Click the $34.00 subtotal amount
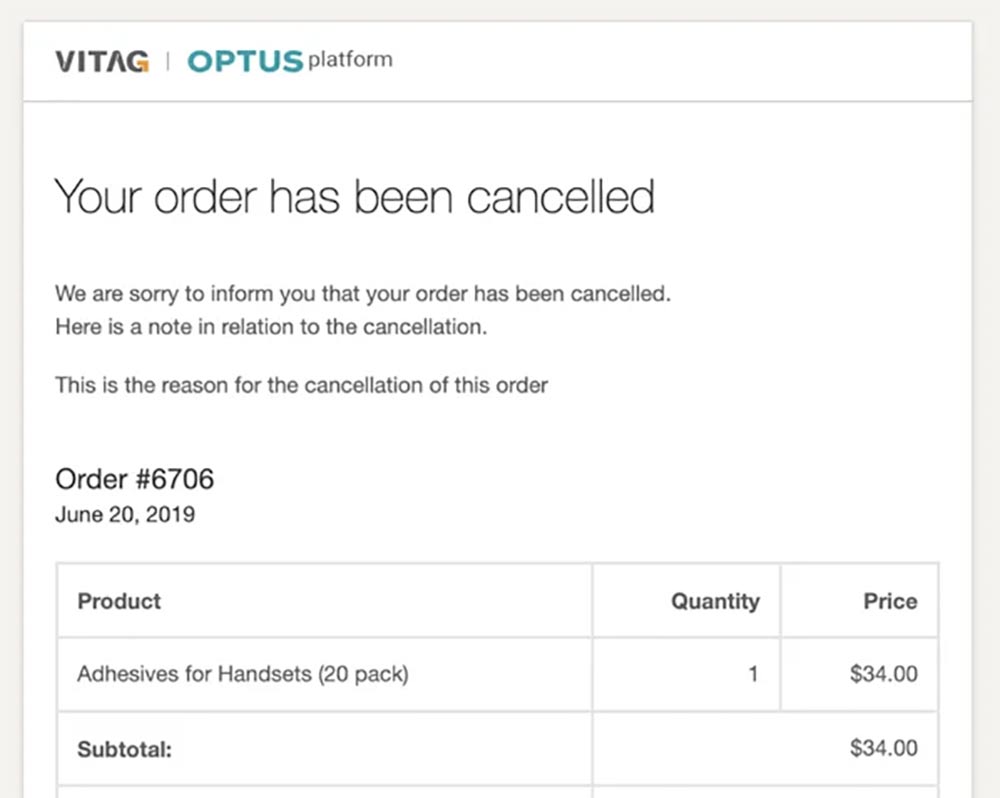The height and width of the screenshot is (798, 1000). click(883, 748)
